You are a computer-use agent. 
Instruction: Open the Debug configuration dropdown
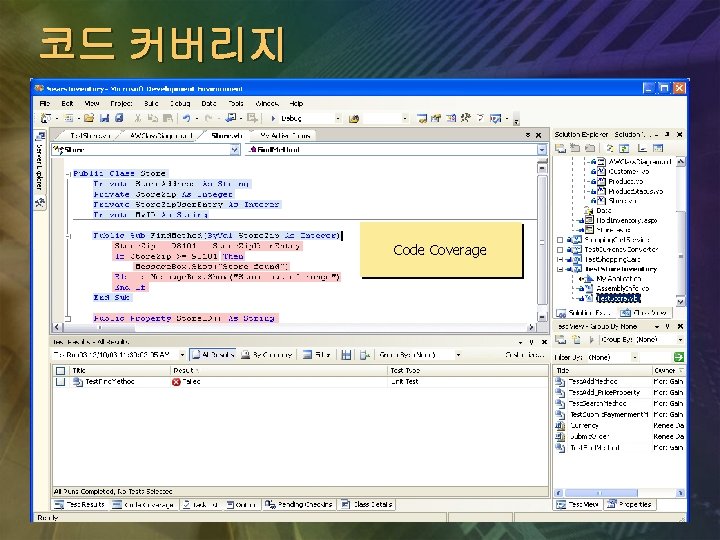click(338, 118)
